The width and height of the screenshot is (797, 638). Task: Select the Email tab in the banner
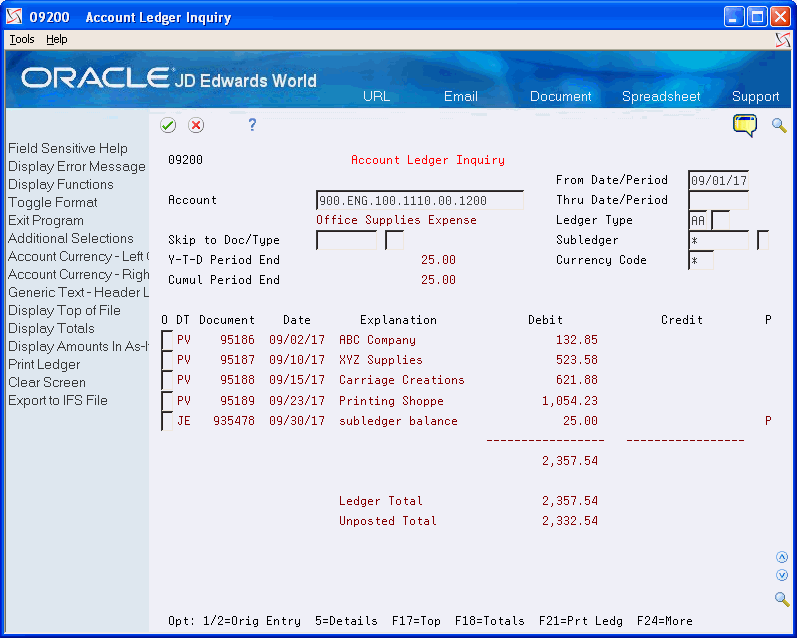pos(461,96)
